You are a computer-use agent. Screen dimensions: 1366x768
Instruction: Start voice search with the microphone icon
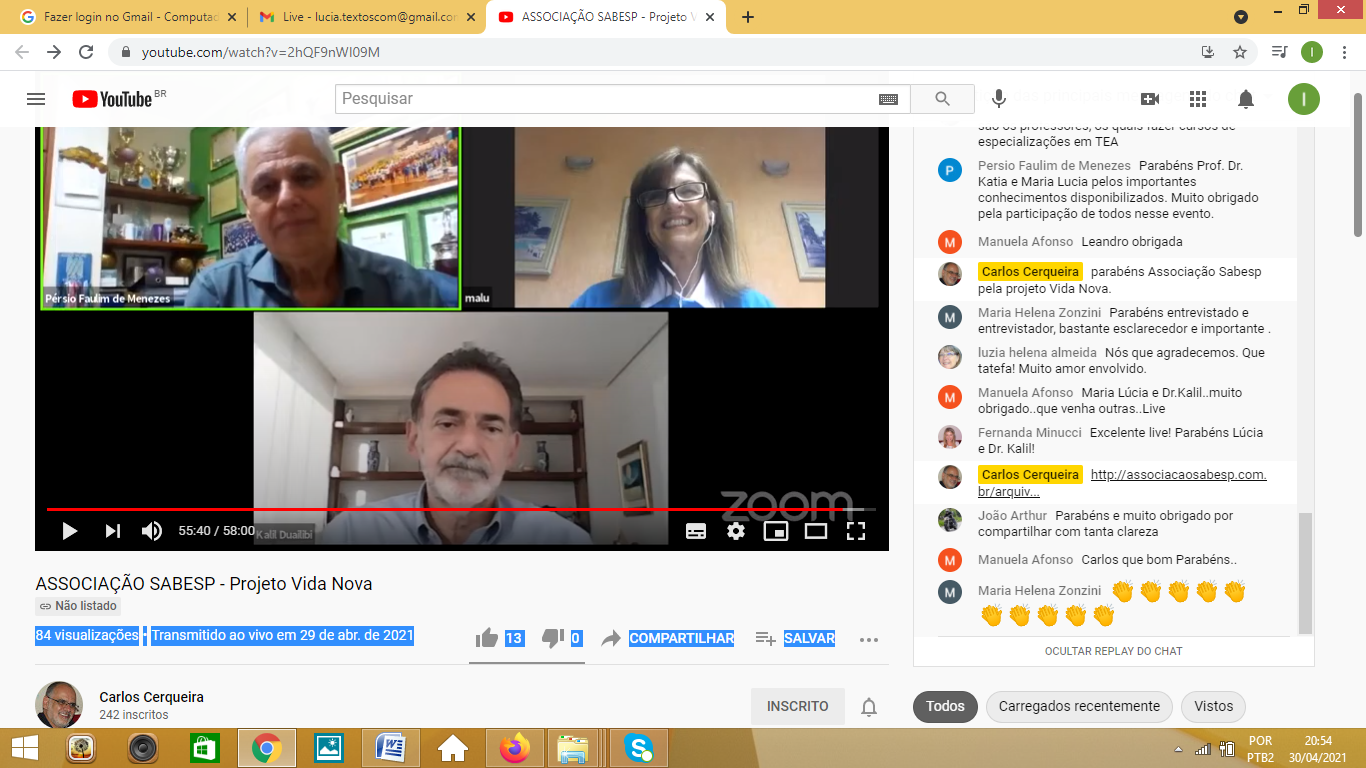[x=998, y=99]
